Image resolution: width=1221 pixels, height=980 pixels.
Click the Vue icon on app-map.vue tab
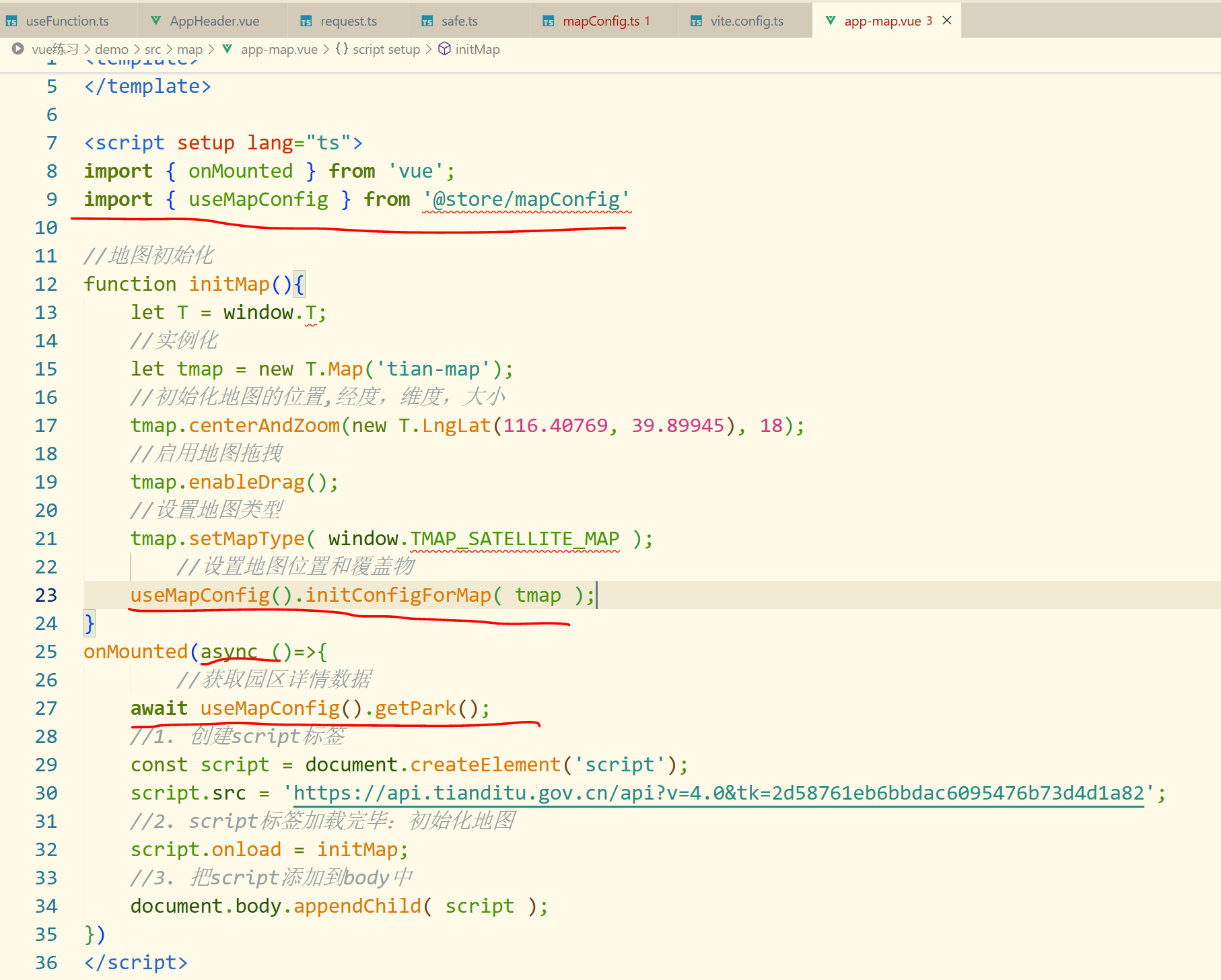click(831, 21)
